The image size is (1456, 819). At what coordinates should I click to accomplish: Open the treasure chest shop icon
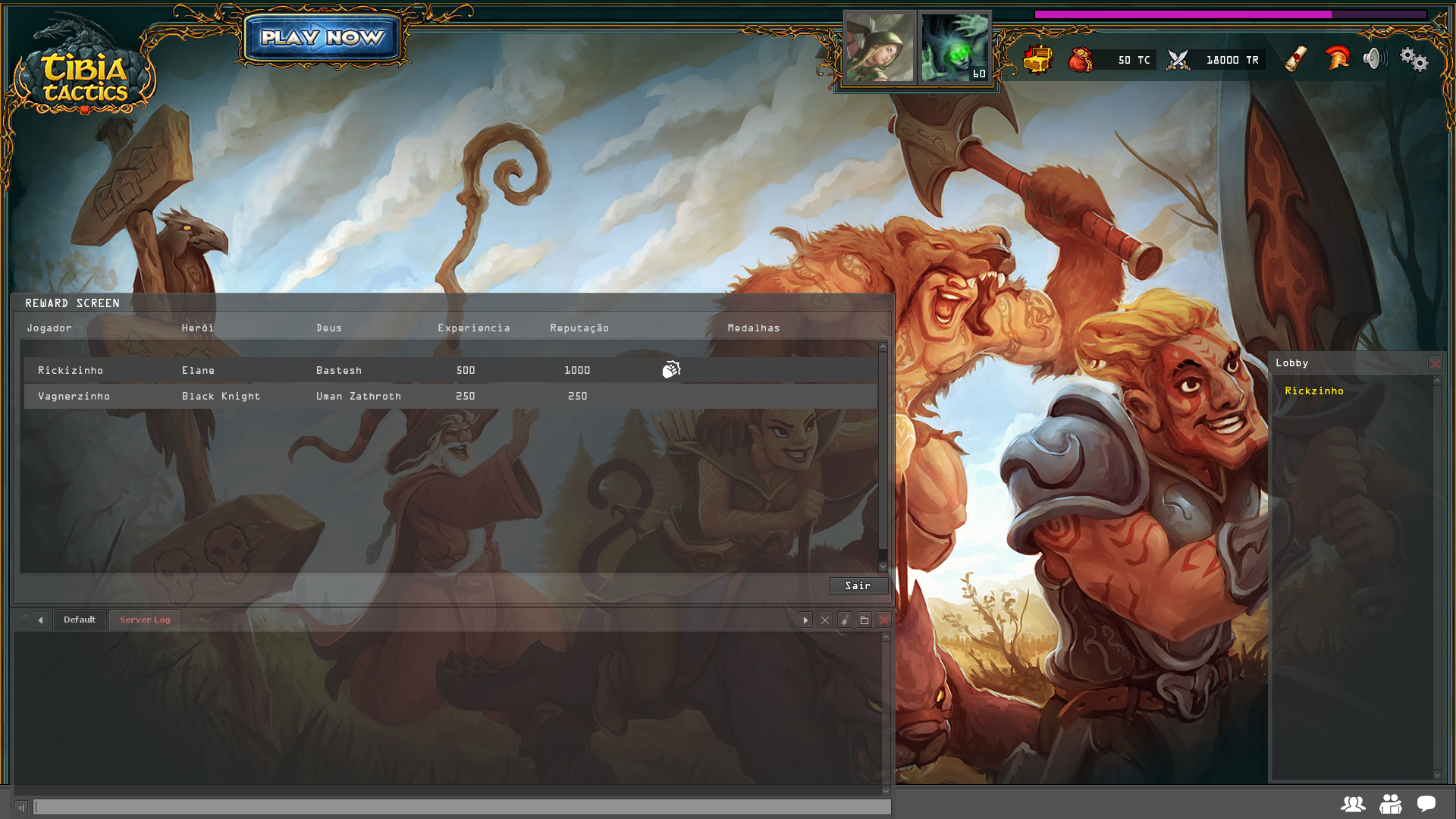point(1038,59)
